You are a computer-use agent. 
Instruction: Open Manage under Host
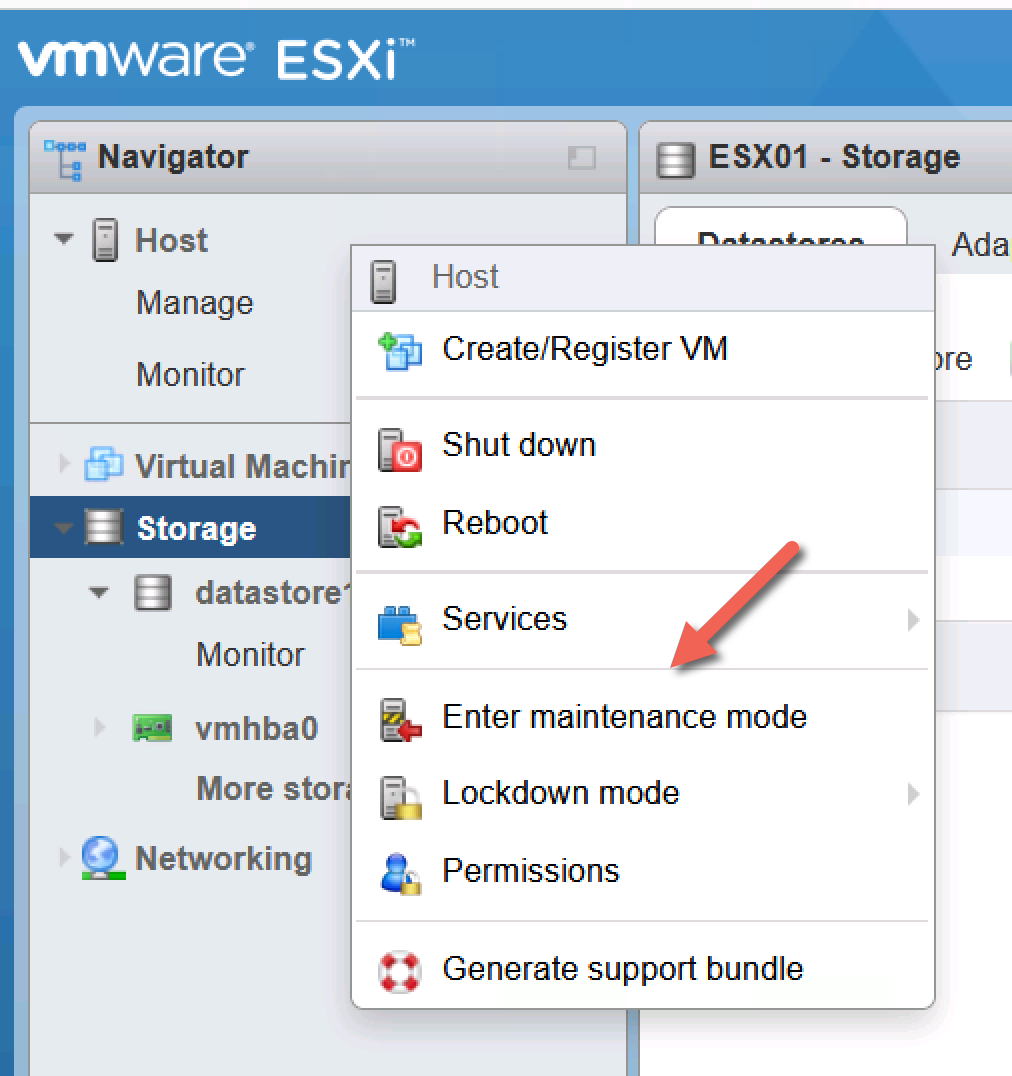[194, 302]
